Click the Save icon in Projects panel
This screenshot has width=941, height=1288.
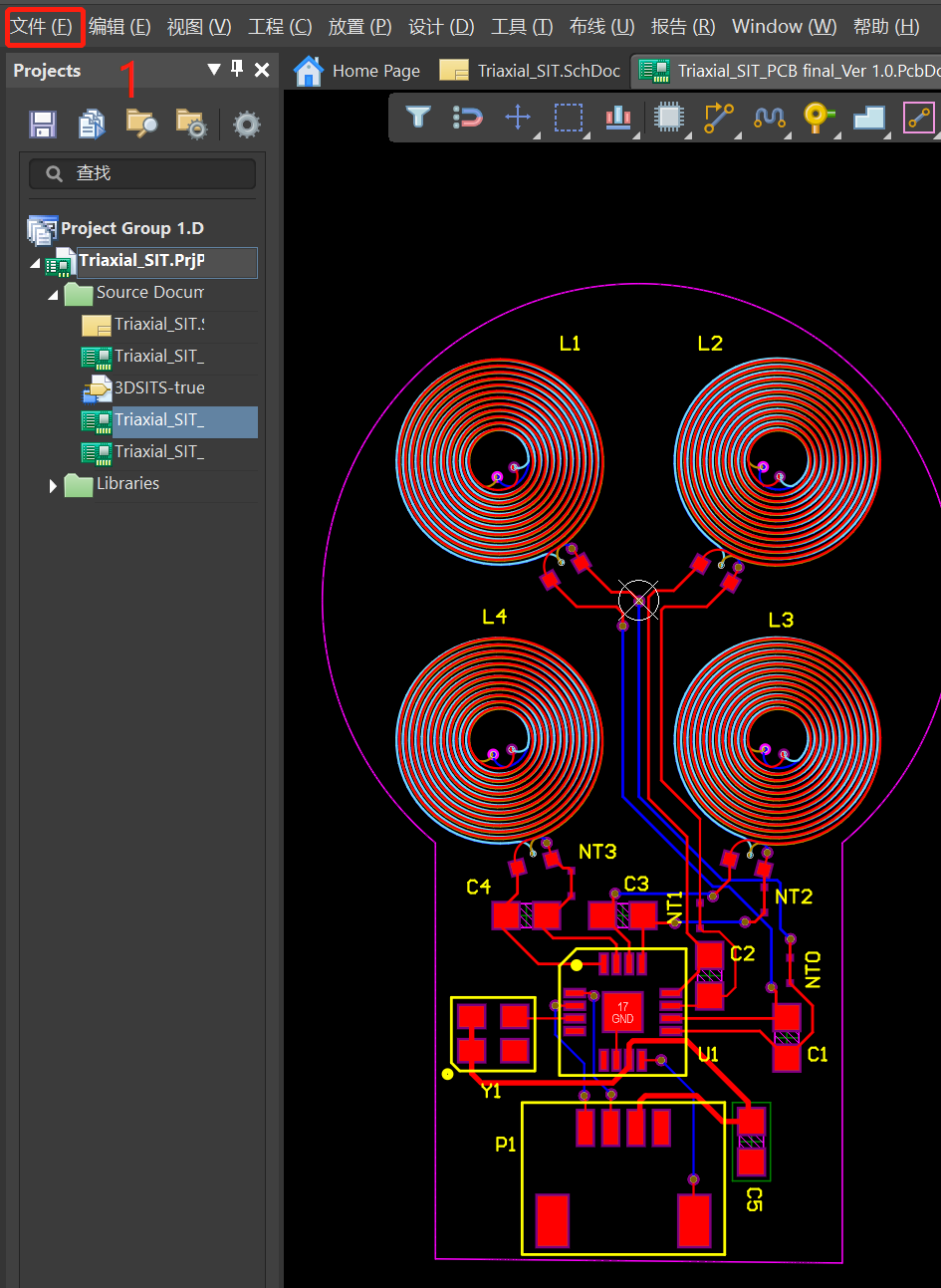coord(43,125)
